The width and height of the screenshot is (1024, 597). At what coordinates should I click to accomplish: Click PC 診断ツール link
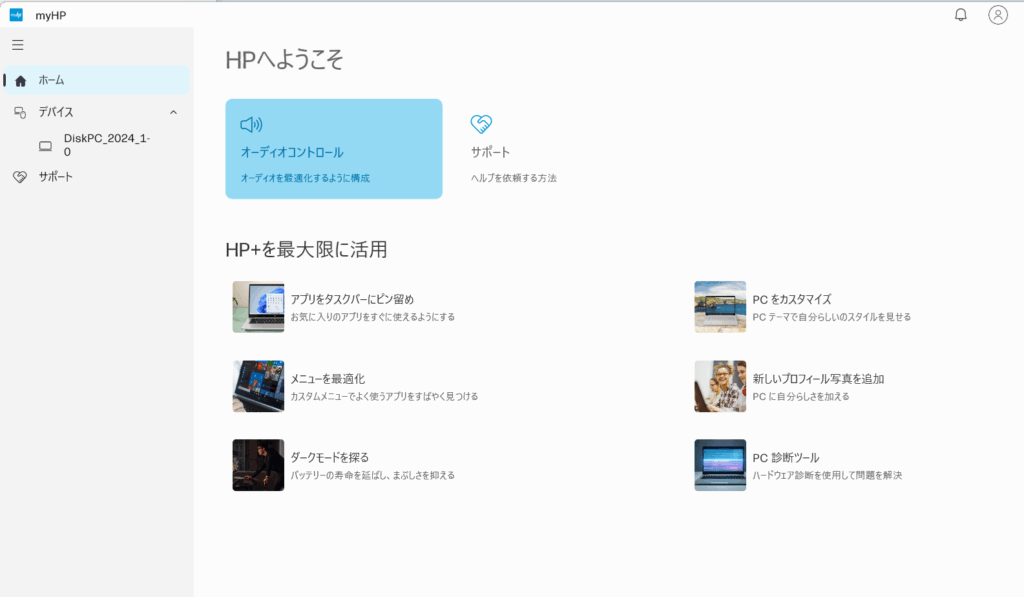[786, 458]
